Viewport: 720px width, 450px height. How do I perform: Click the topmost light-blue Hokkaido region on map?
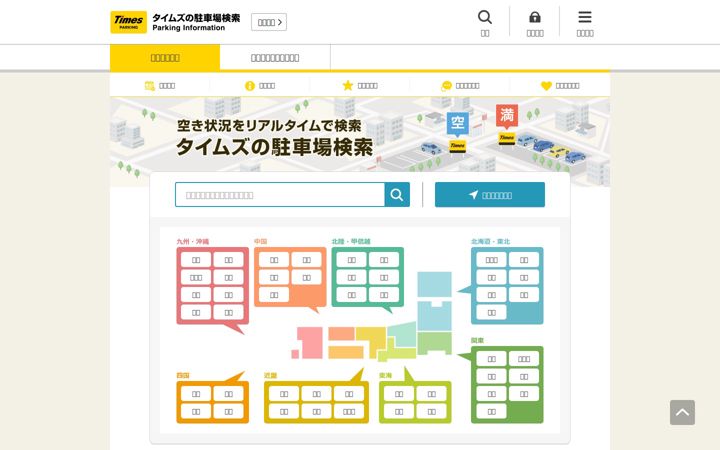tap(434, 284)
